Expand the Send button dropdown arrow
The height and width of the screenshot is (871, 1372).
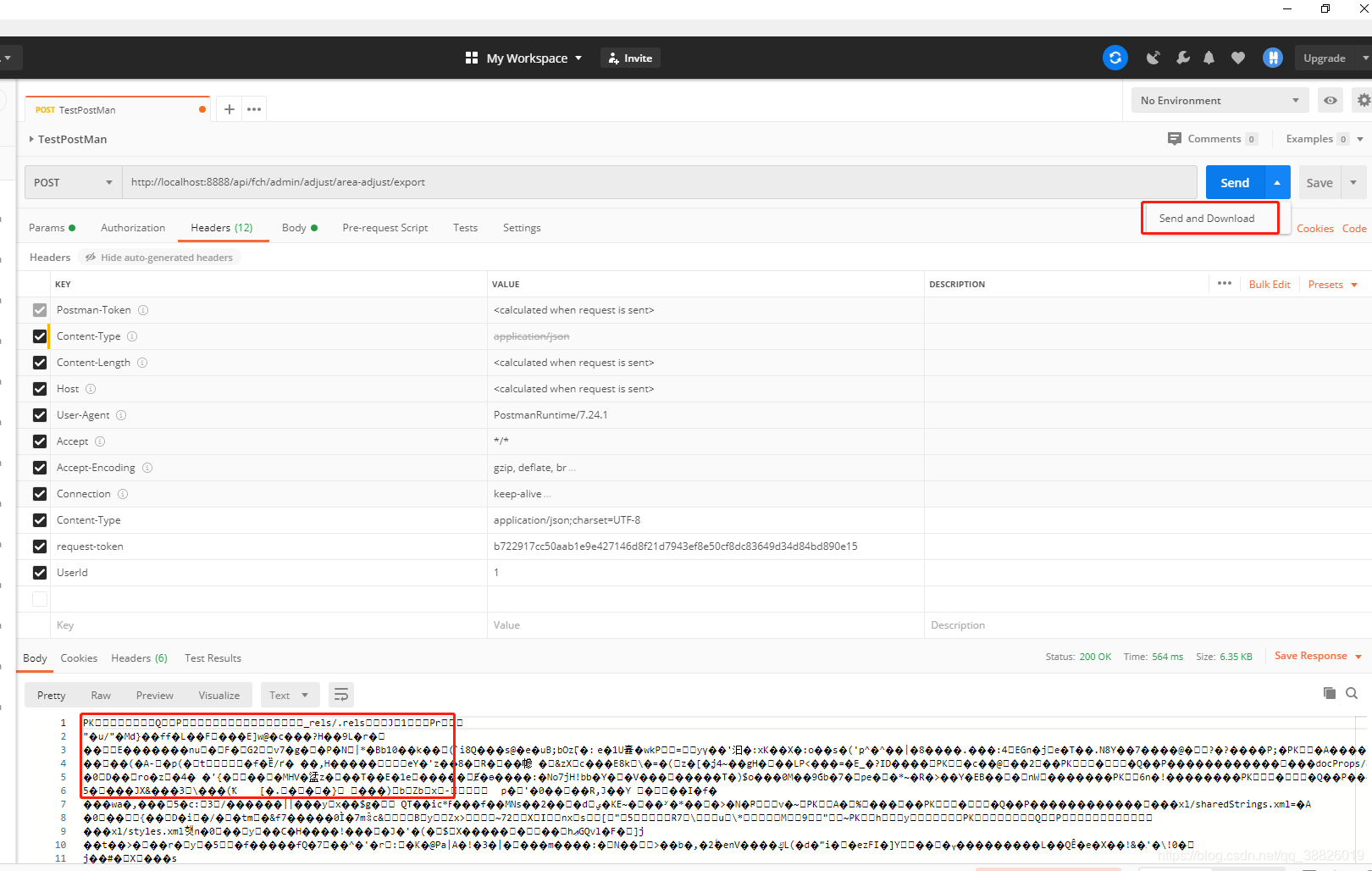[1277, 182]
